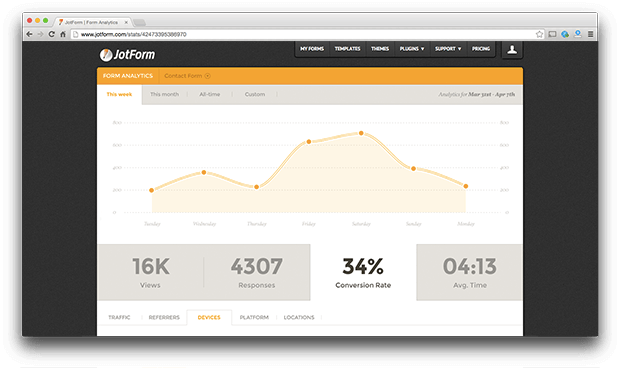The width and height of the screenshot is (620, 368).
Task: Click the cast screen icon in toolbar
Action: [x=552, y=34]
